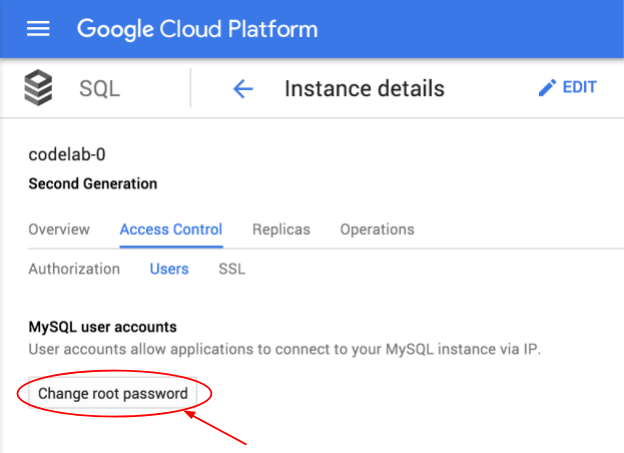Image resolution: width=624 pixels, height=453 pixels.
Task: Click the EDIT button label
Action: pos(579,87)
